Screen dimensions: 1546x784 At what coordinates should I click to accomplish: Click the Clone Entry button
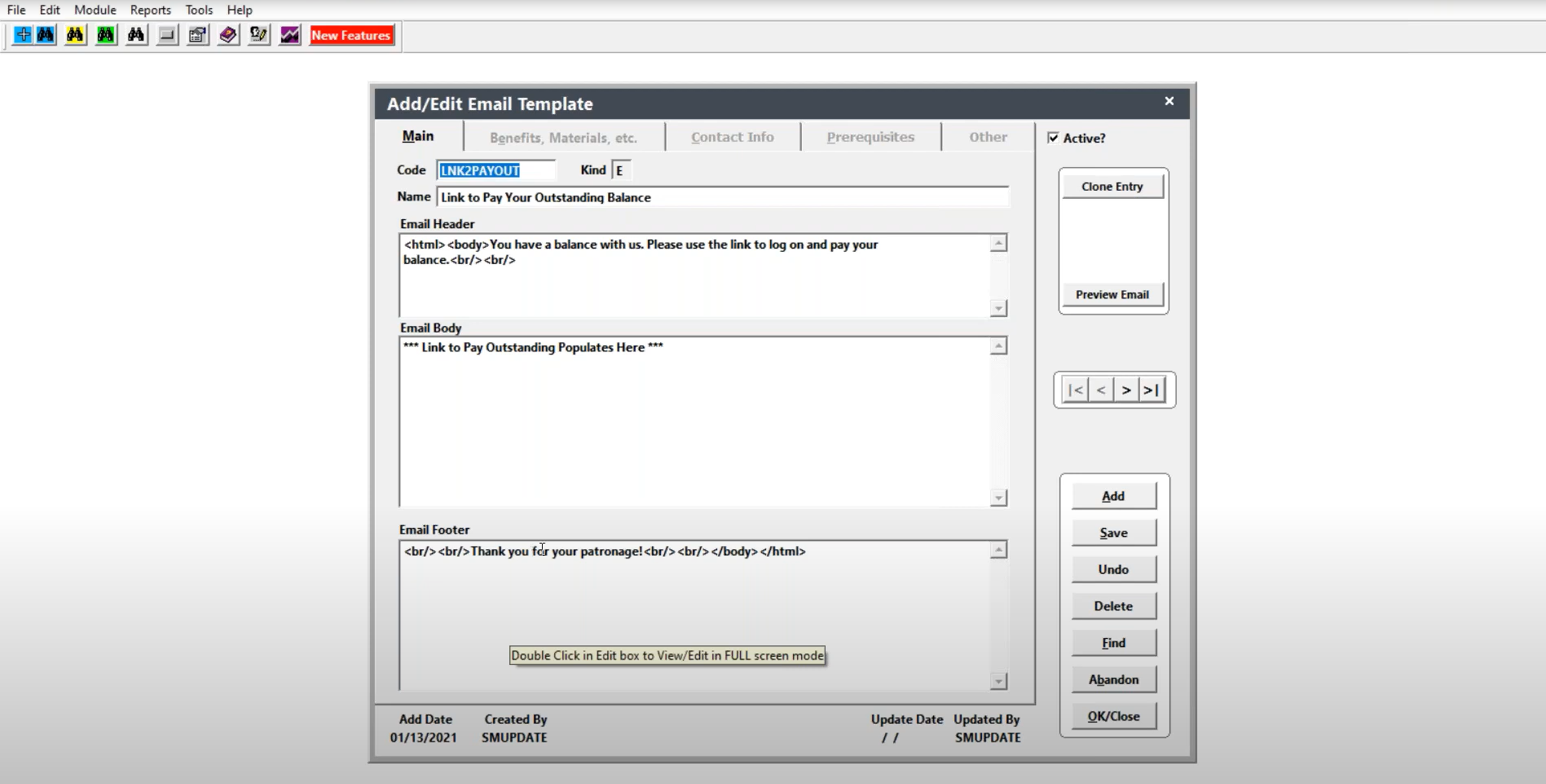click(x=1112, y=186)
